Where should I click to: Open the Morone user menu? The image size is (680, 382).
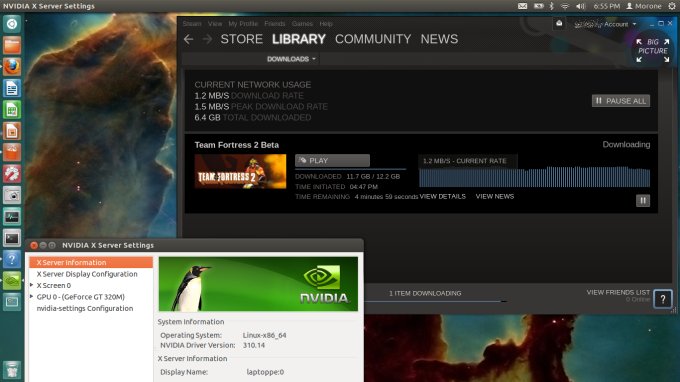click(x=644, y=6)
